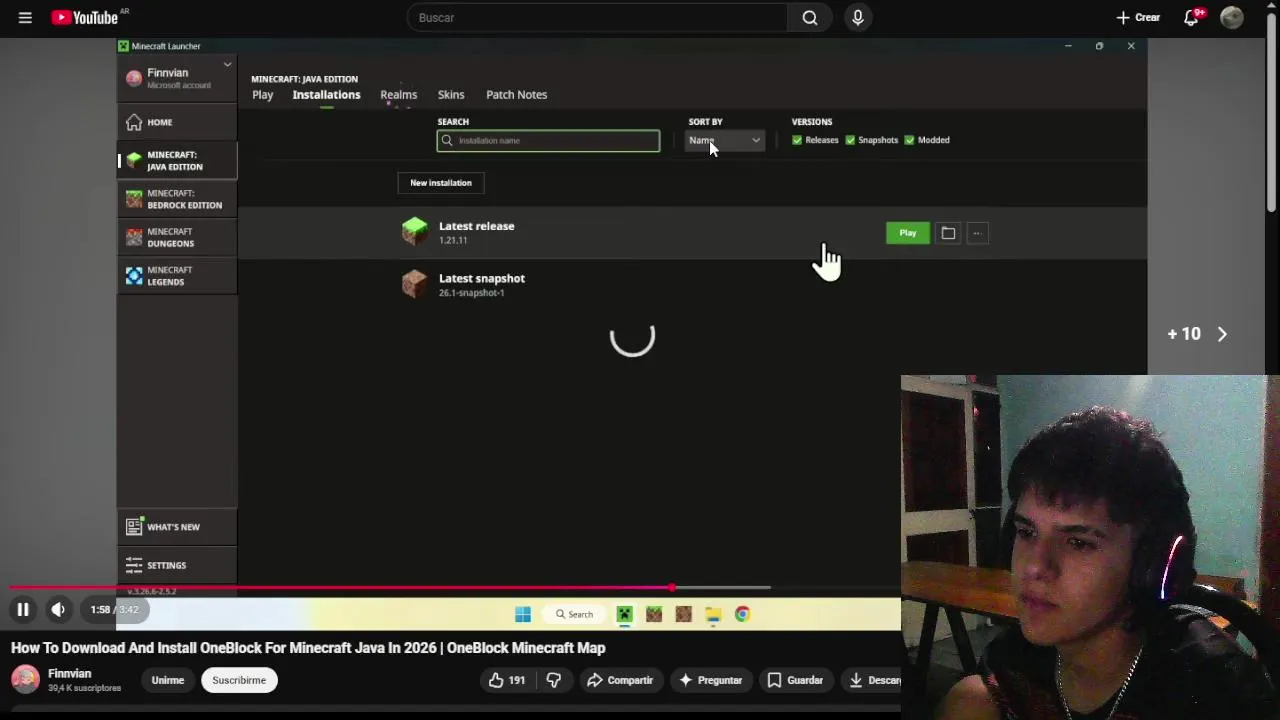Viewport: 1280px width, 720px height.
Task: Click the taskbar Search box
Action: point(576,614)
